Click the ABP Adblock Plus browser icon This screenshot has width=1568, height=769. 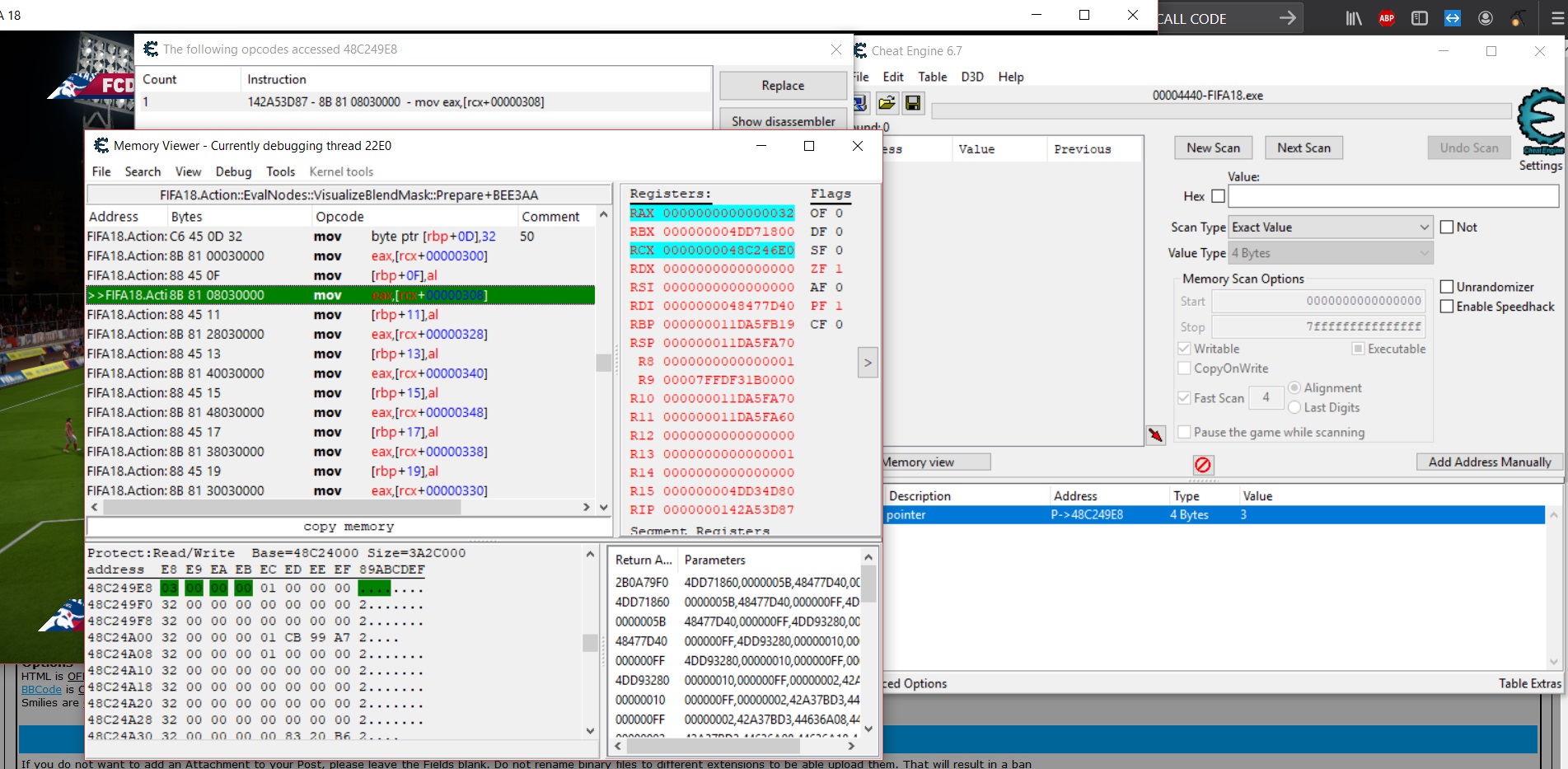[x=1387, y=18]
